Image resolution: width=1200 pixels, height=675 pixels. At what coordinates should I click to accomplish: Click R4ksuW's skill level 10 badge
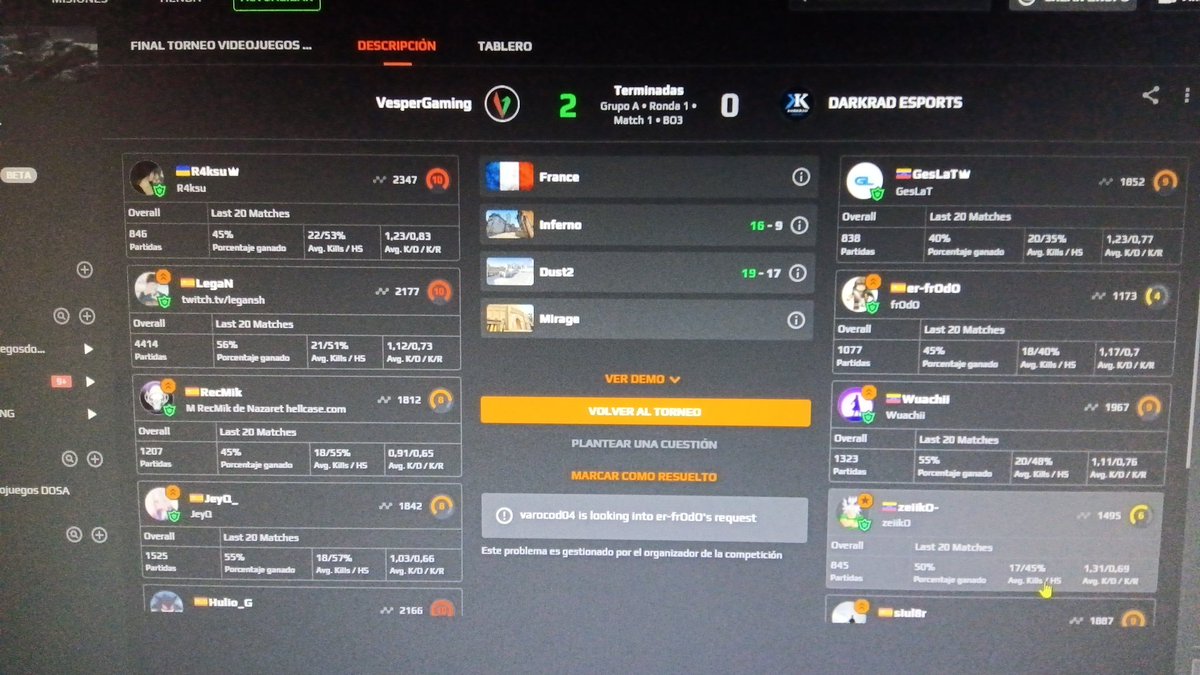[440, 180]
